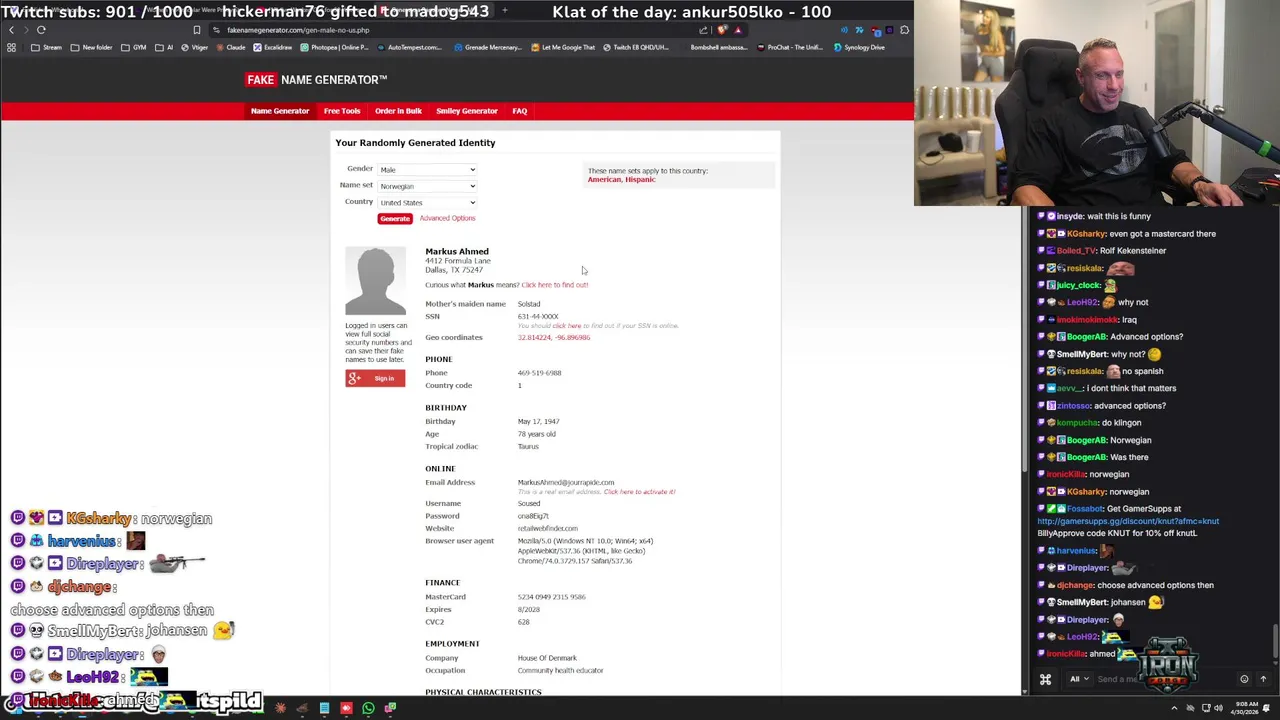Screen dimensions: 1280x720
Task: Select the occupation Community health educator
Action: tap(560, 671)
